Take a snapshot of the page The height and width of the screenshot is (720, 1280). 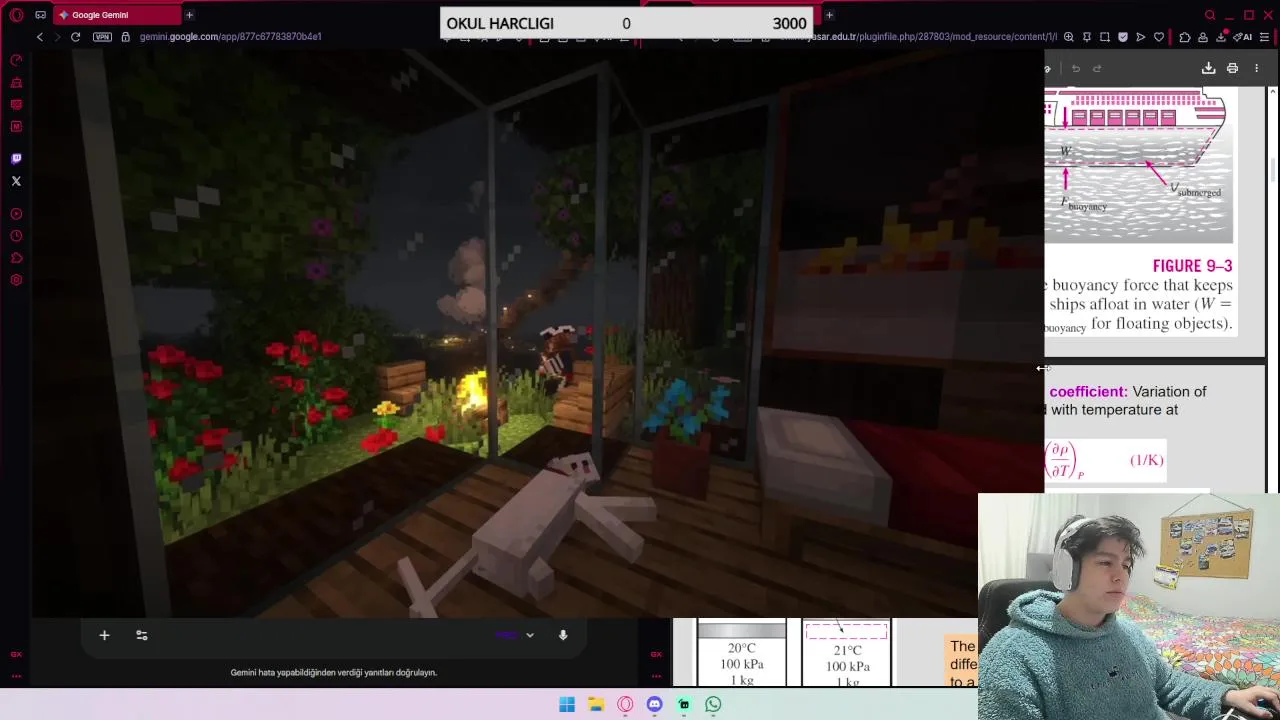click(1105, 37)
